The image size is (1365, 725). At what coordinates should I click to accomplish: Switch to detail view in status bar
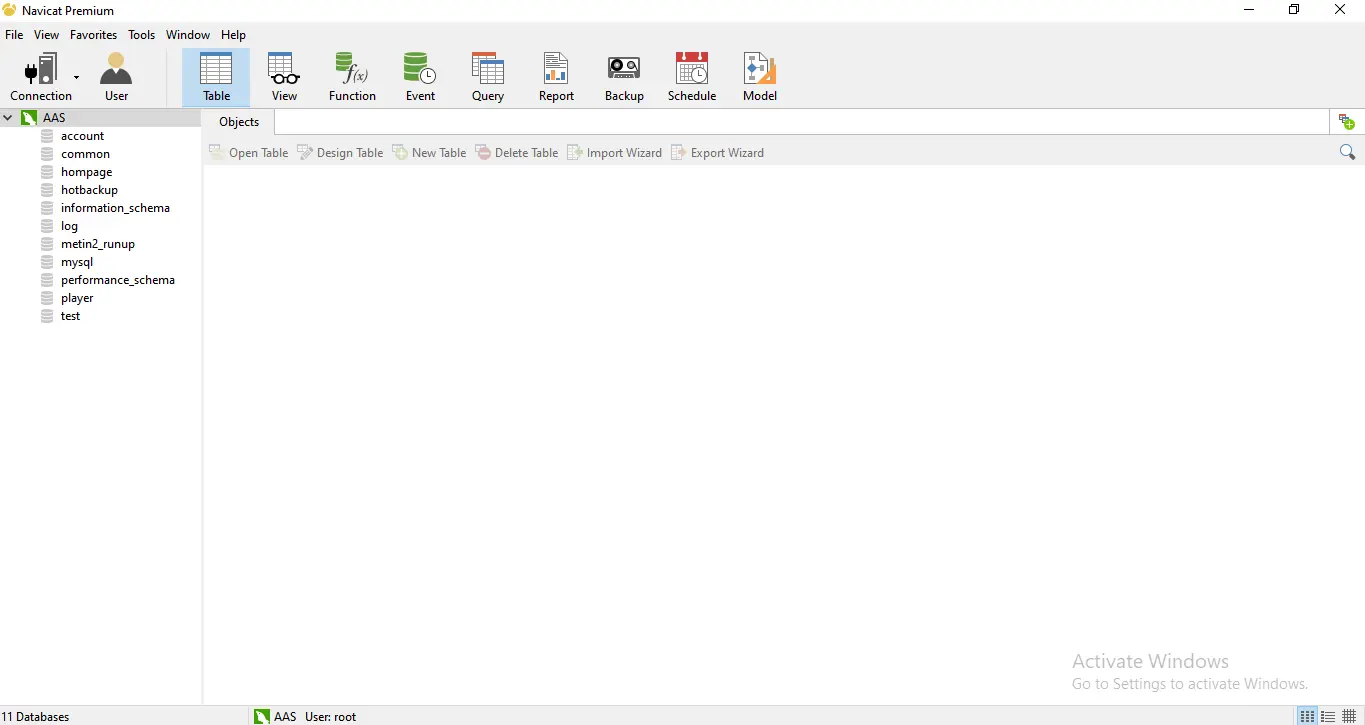pos(1328,717)
